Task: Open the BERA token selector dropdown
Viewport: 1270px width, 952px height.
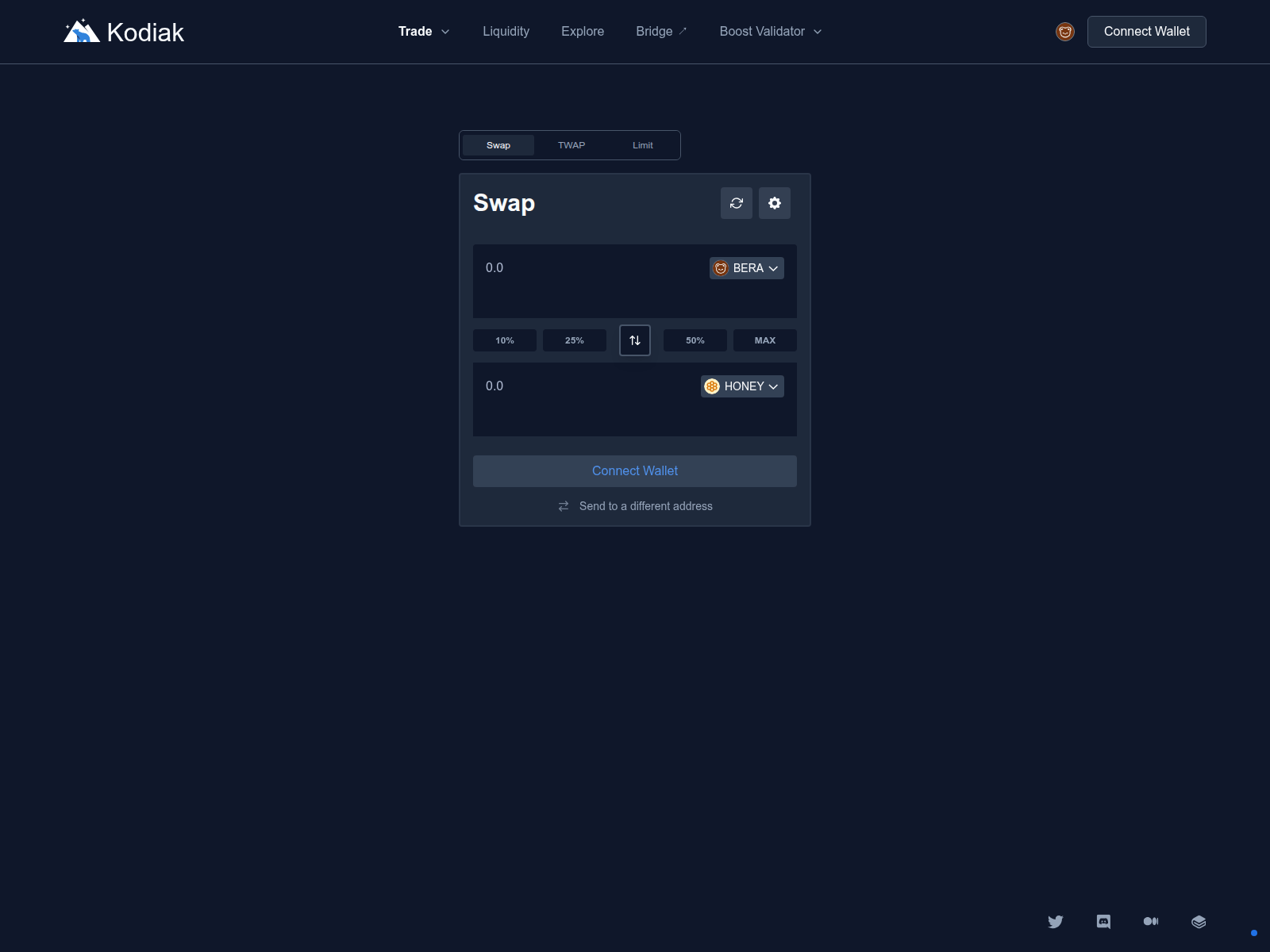Action: pyautogui.click(x=746, y=268)
